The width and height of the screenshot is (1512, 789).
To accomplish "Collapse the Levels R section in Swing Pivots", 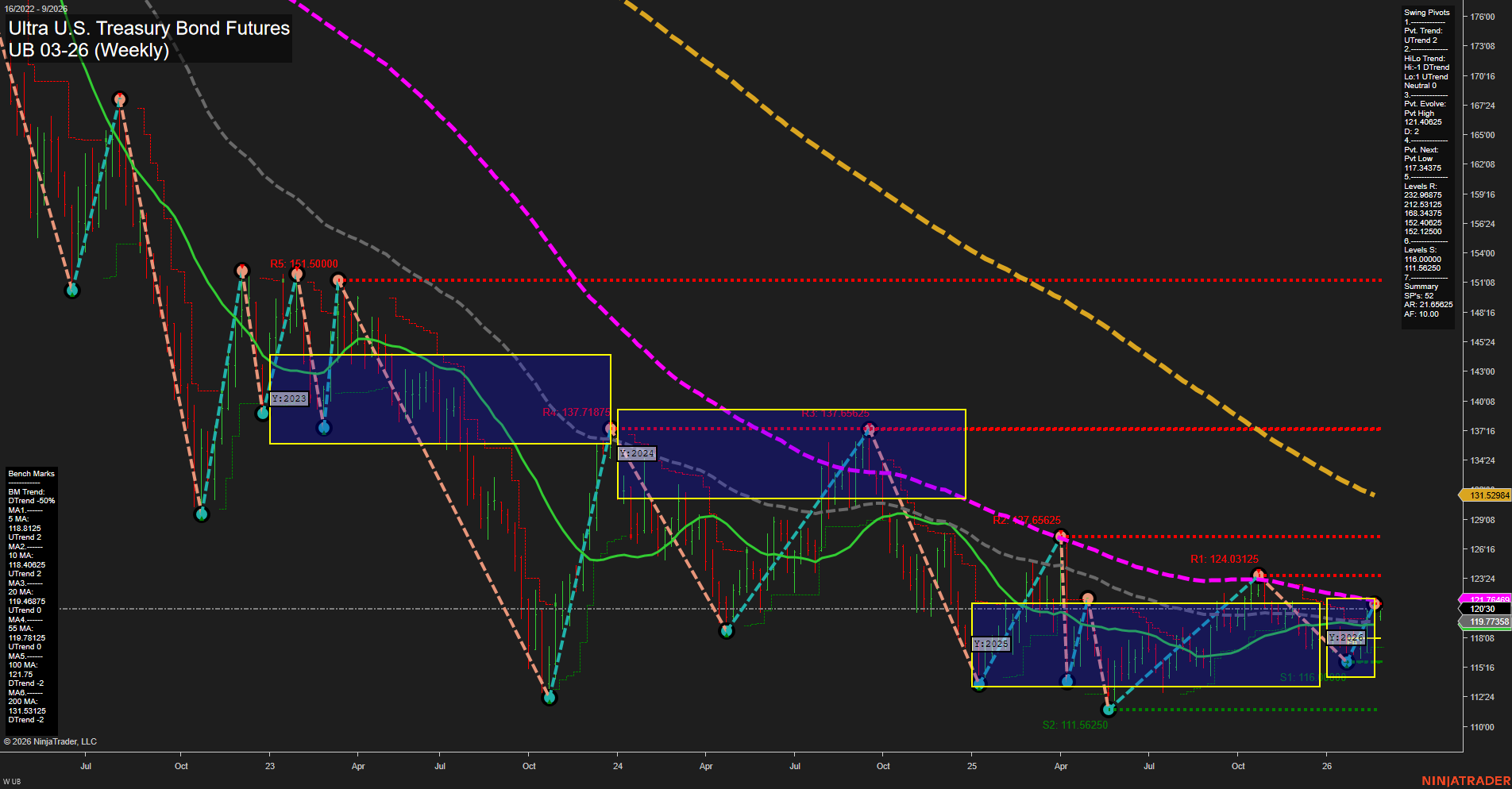I will point(1420,185).
